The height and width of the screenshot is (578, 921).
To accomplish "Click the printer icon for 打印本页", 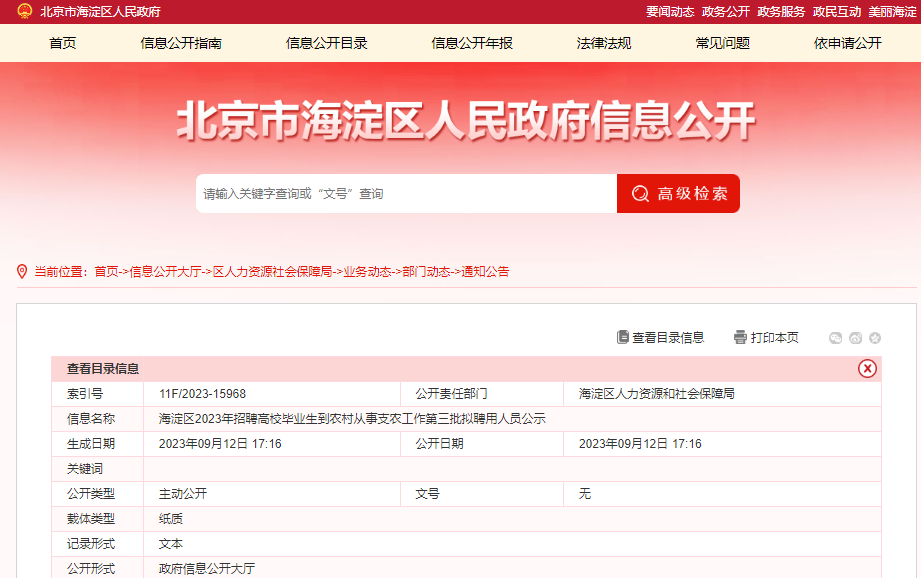I will pos(740,337).
